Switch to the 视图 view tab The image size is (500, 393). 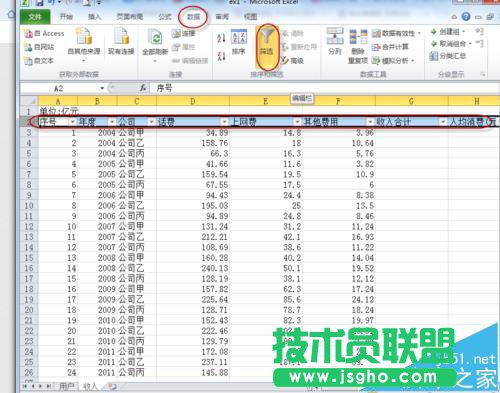(x=250, y=16)
